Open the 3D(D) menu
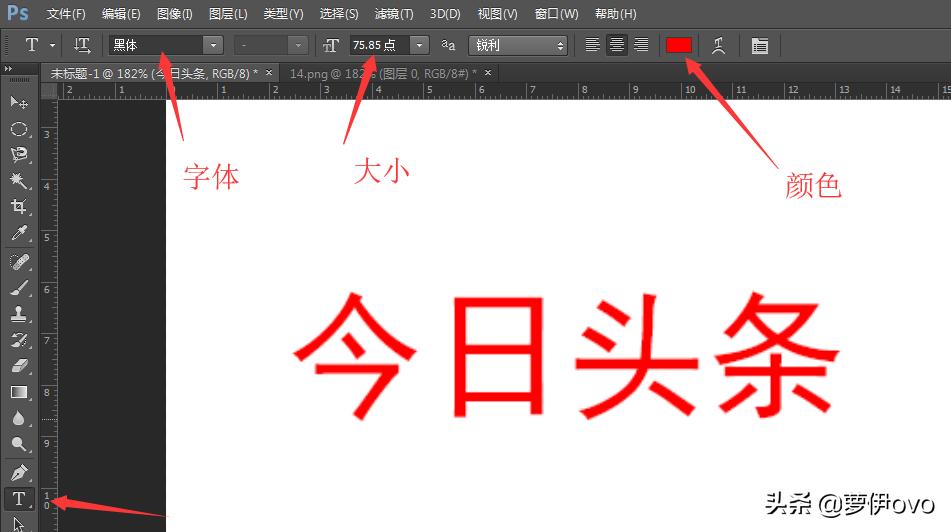Screen dimensions: 951x532 tap(445, 13)
